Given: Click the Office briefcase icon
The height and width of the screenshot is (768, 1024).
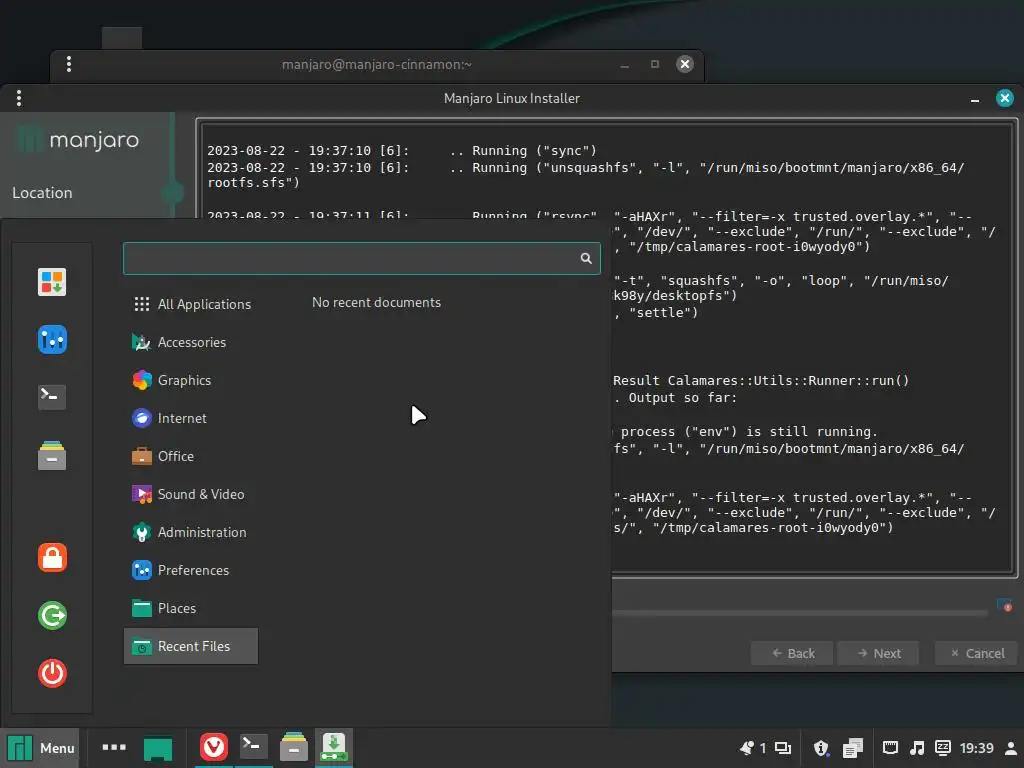Looking at the screenshot, I should (142, 456).
